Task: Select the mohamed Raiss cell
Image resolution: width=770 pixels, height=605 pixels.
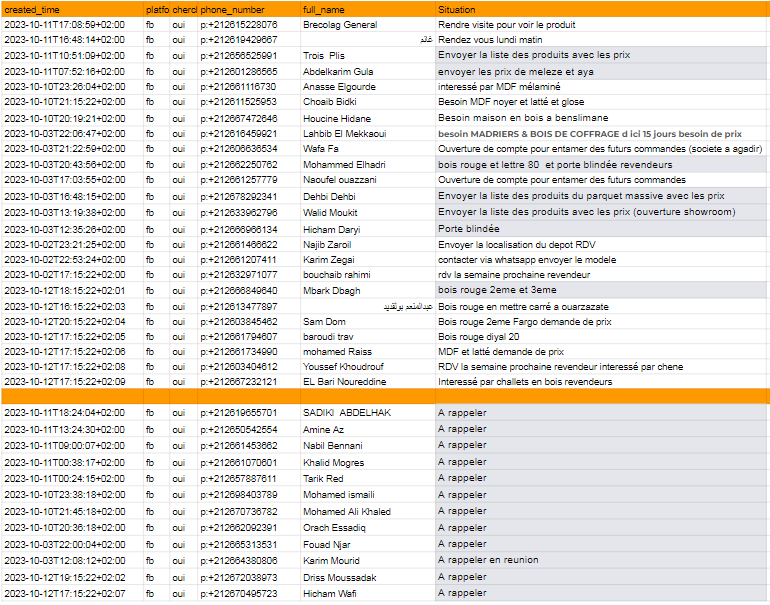Action: [368, 352]
